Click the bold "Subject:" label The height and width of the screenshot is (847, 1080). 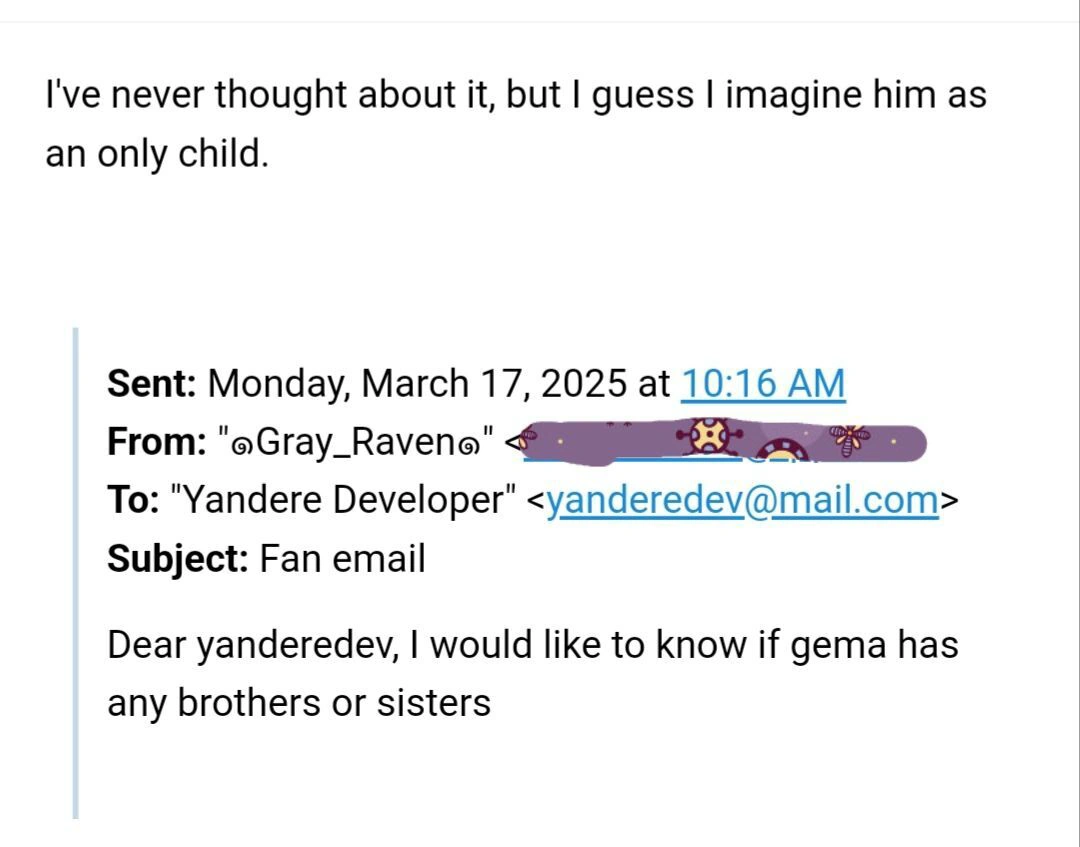pyautogui.click(x=178, y=558)
